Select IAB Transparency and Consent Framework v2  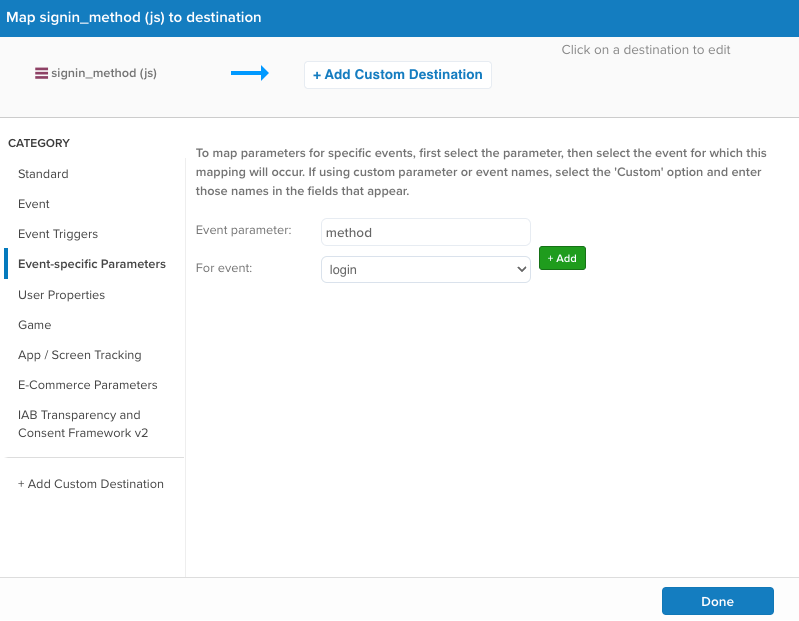click(80, 424)
